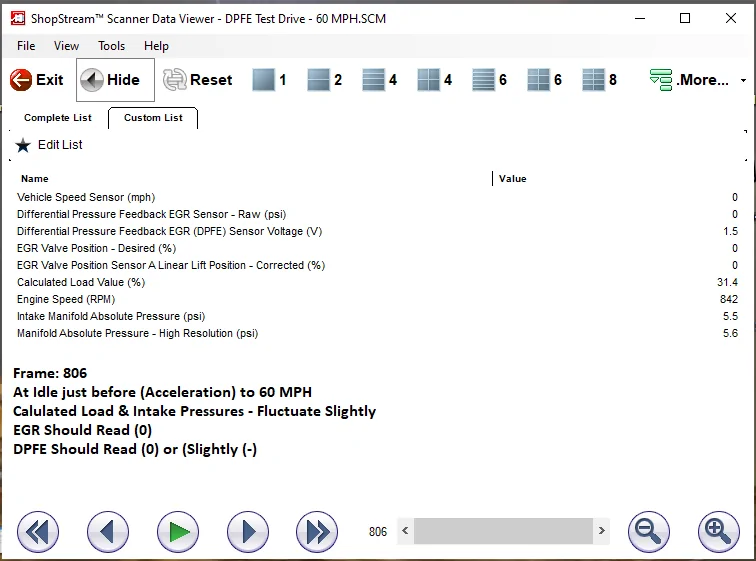
Task: Click the 842 engine speed value
Action: (x=729, y=299)
